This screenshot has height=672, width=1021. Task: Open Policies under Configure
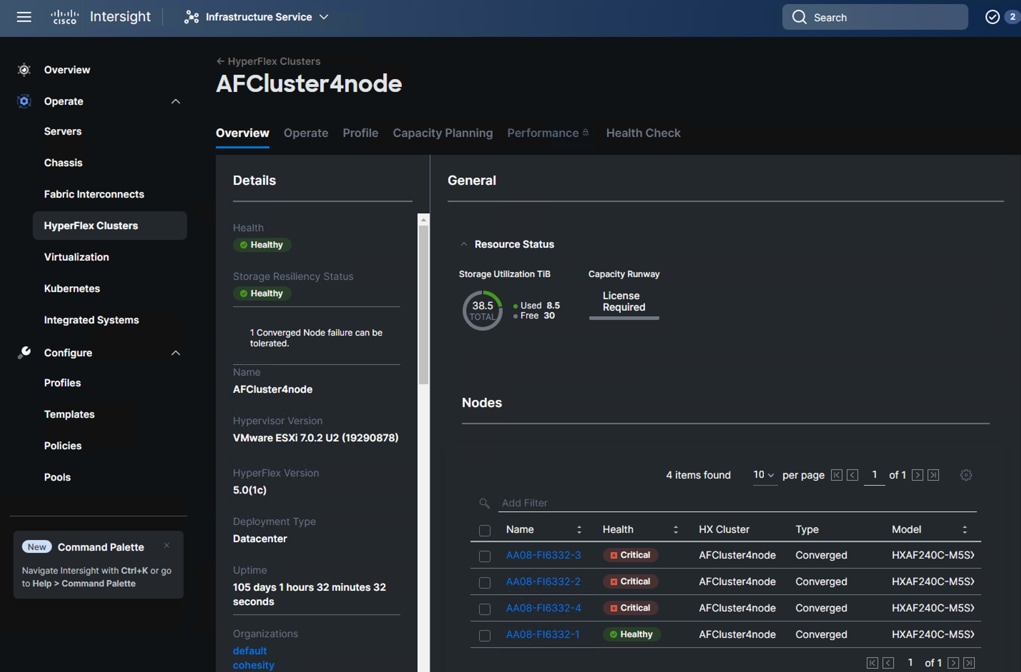click(63, 445)
